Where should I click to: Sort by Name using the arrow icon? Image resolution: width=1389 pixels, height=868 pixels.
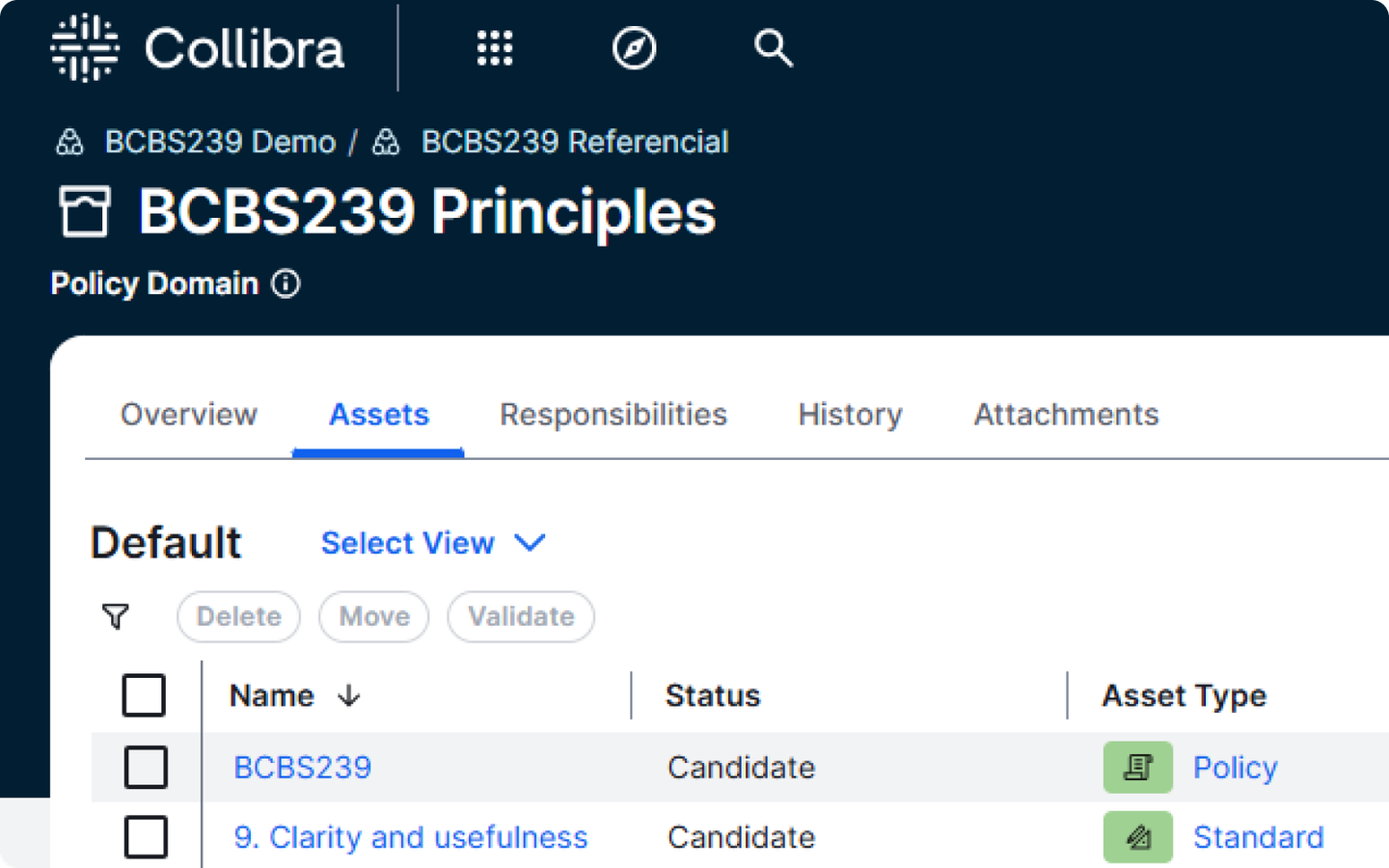tap(349, 695)
